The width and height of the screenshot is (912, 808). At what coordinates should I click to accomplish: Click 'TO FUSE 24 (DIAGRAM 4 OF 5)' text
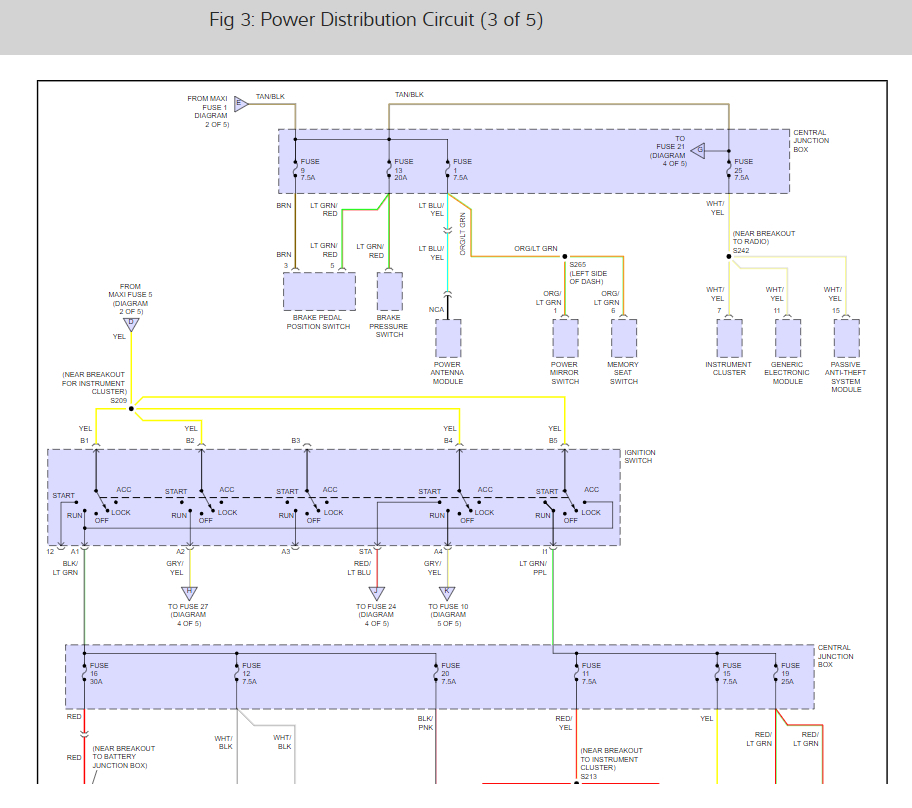(376, 615)
